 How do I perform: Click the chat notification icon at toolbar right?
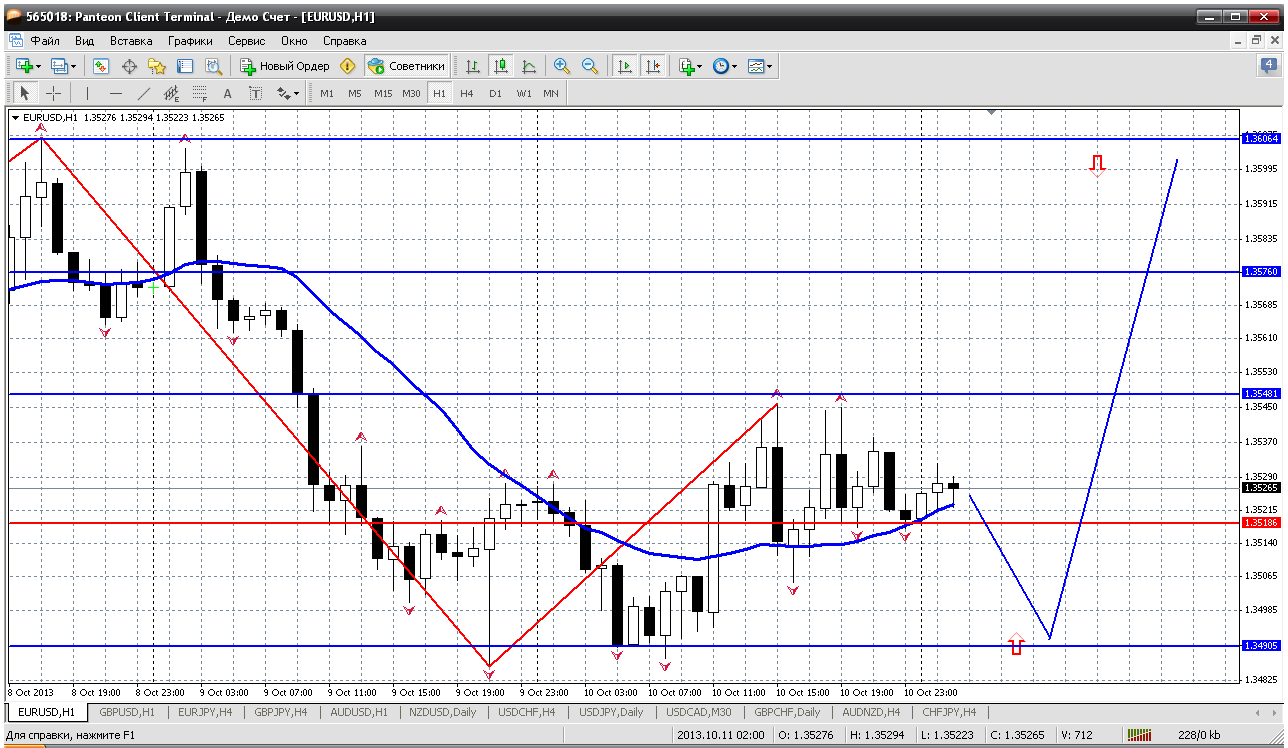[1268, 66]
